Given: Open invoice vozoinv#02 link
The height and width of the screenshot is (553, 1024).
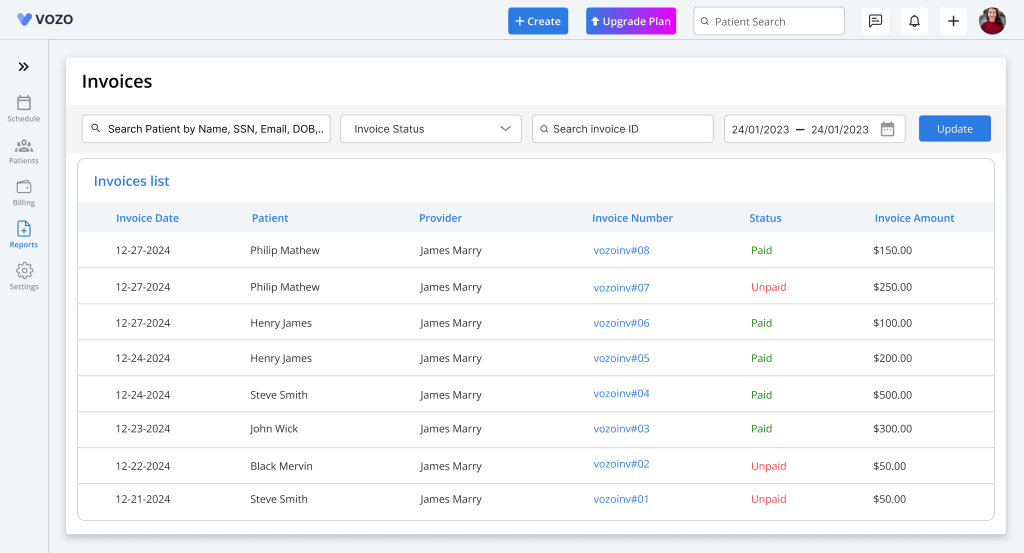Looking at the screenshot, I should point(621,464).
